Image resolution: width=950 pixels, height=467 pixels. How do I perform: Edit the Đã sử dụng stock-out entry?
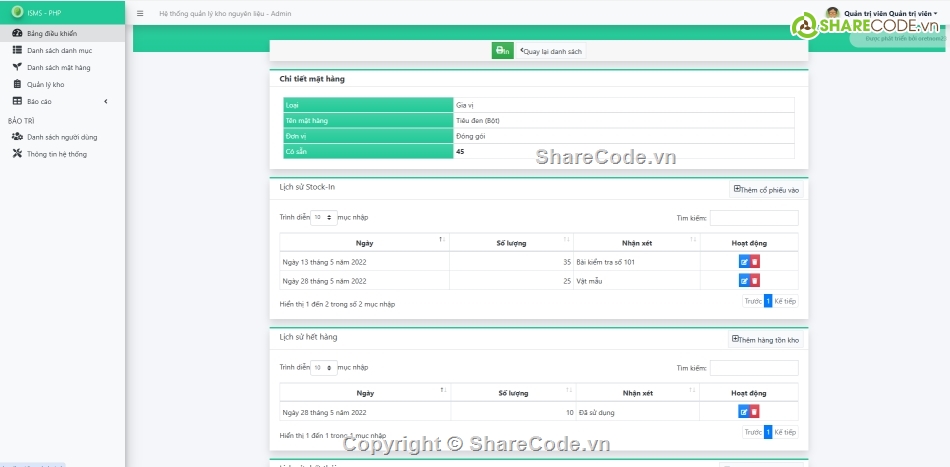[x=743, y=411]
